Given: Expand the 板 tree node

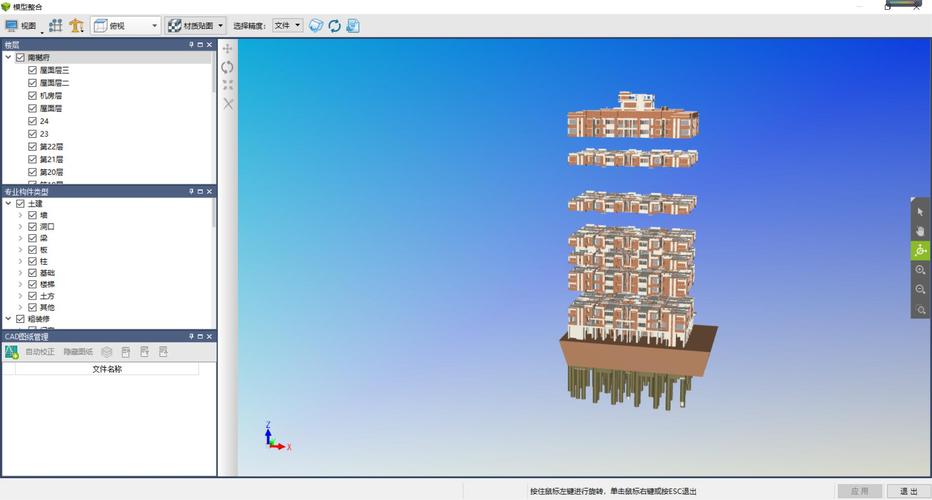Looking at the screenshot, I should point(20,250).
